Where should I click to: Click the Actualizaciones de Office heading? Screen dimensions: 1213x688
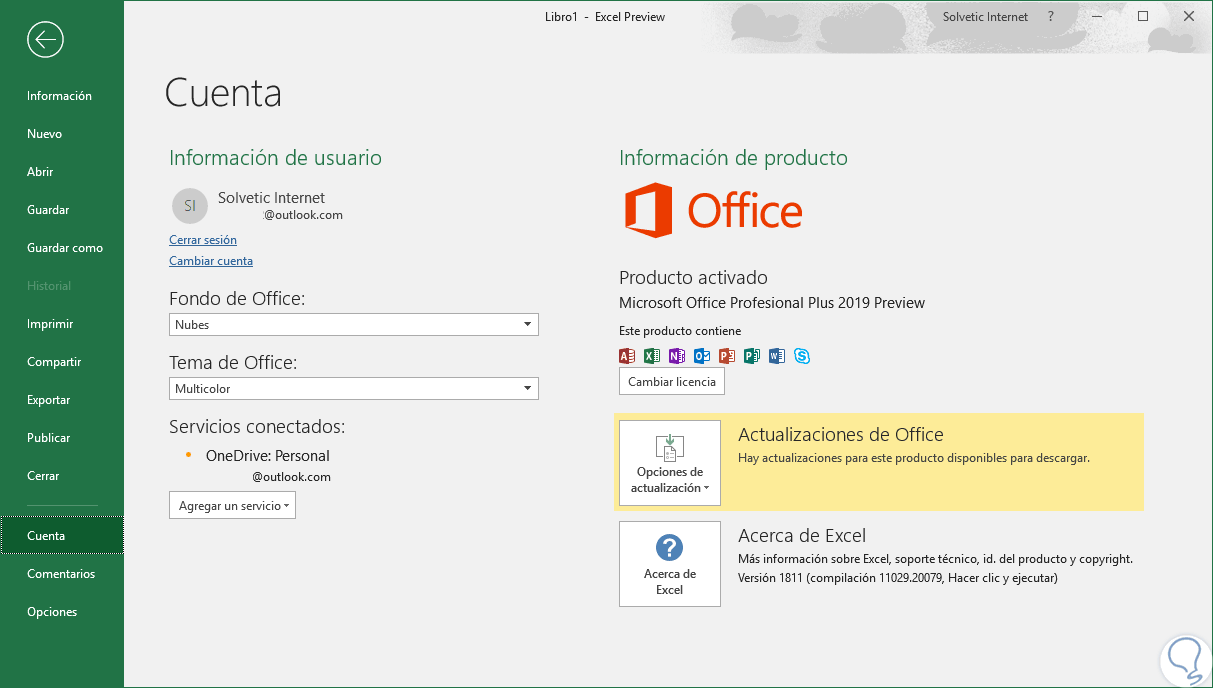(840, 435)
